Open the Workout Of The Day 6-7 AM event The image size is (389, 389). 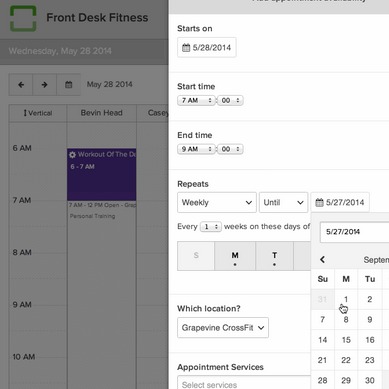tap(102, 174)
